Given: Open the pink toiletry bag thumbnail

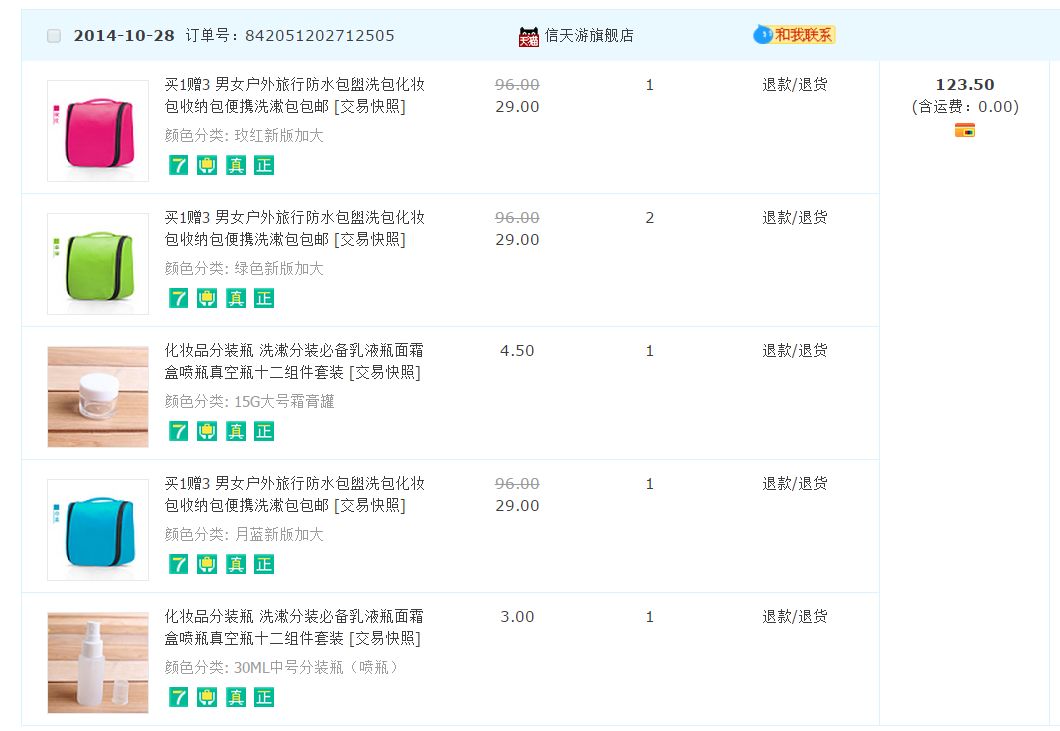Looking at the screenshot, I should [x=98, y=131].
